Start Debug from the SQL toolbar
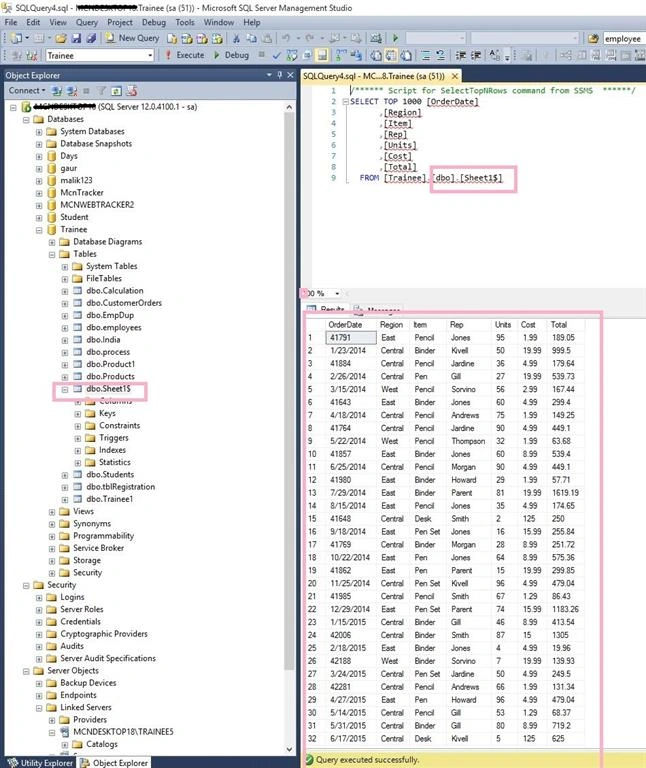The image size is (646, 768). coord(231,55)
